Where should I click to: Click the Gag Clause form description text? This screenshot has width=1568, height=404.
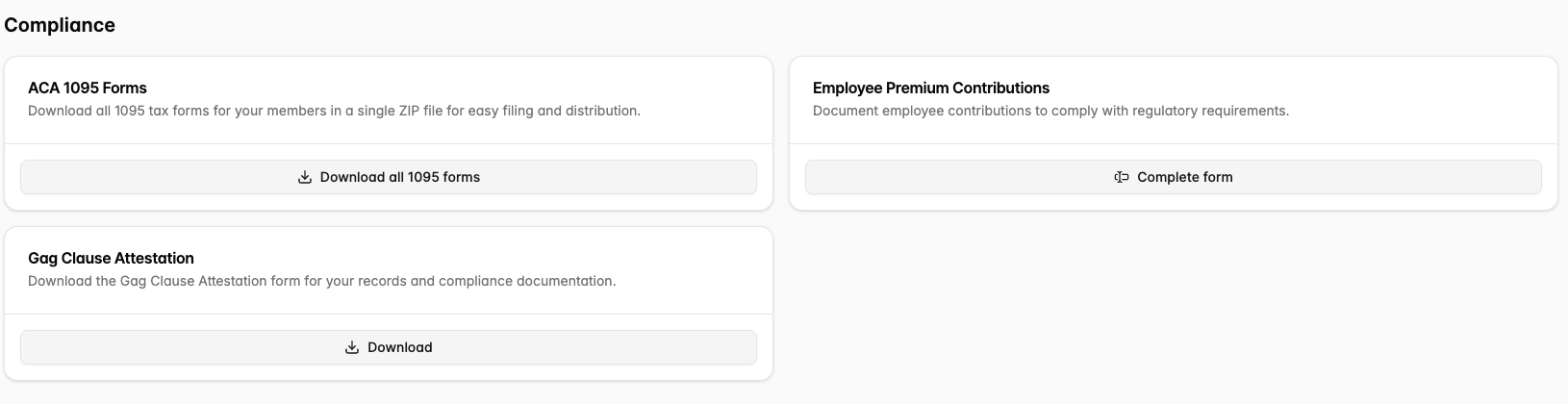(x=321, y=281)
